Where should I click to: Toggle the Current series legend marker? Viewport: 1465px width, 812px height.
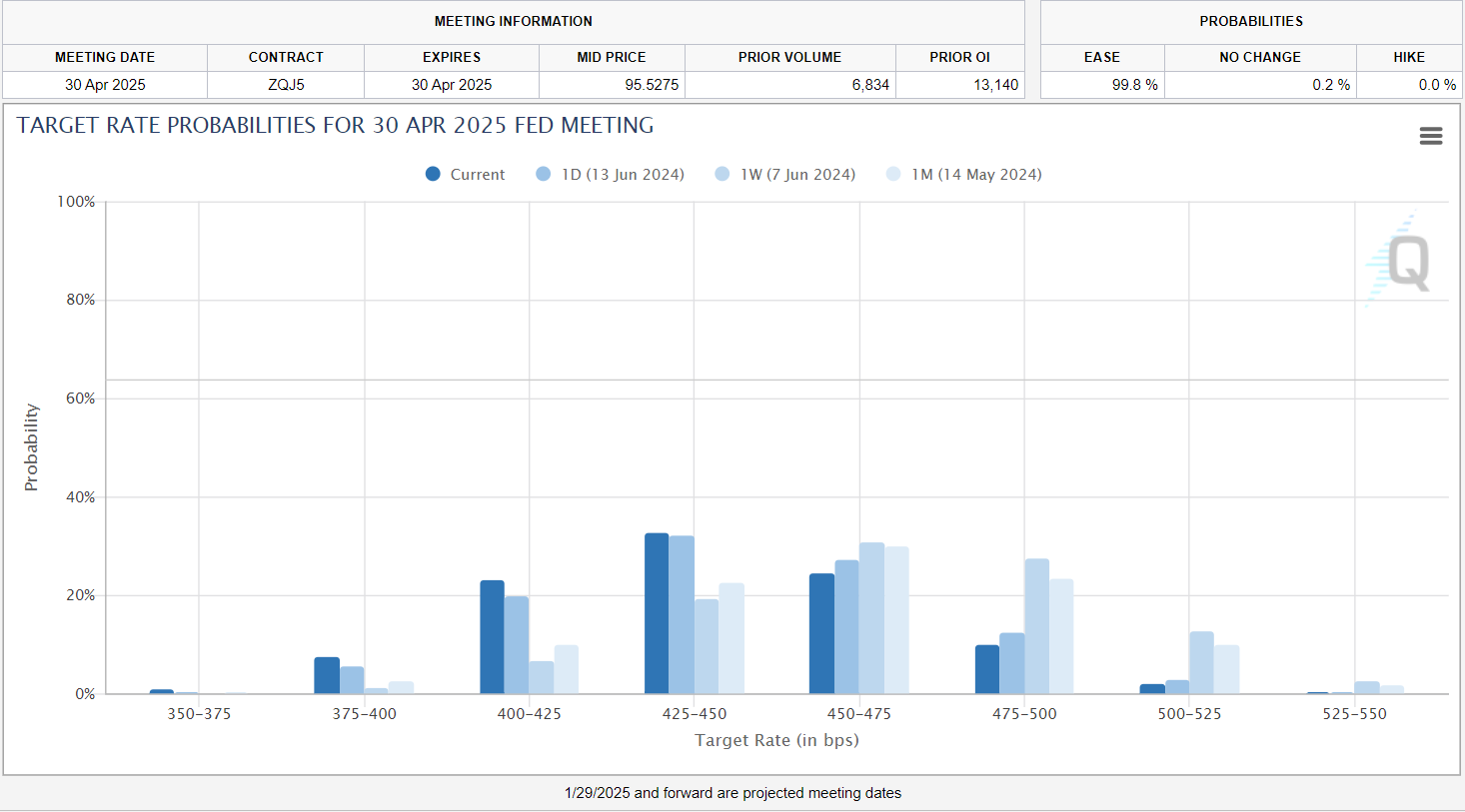click(x=433, y=174)
